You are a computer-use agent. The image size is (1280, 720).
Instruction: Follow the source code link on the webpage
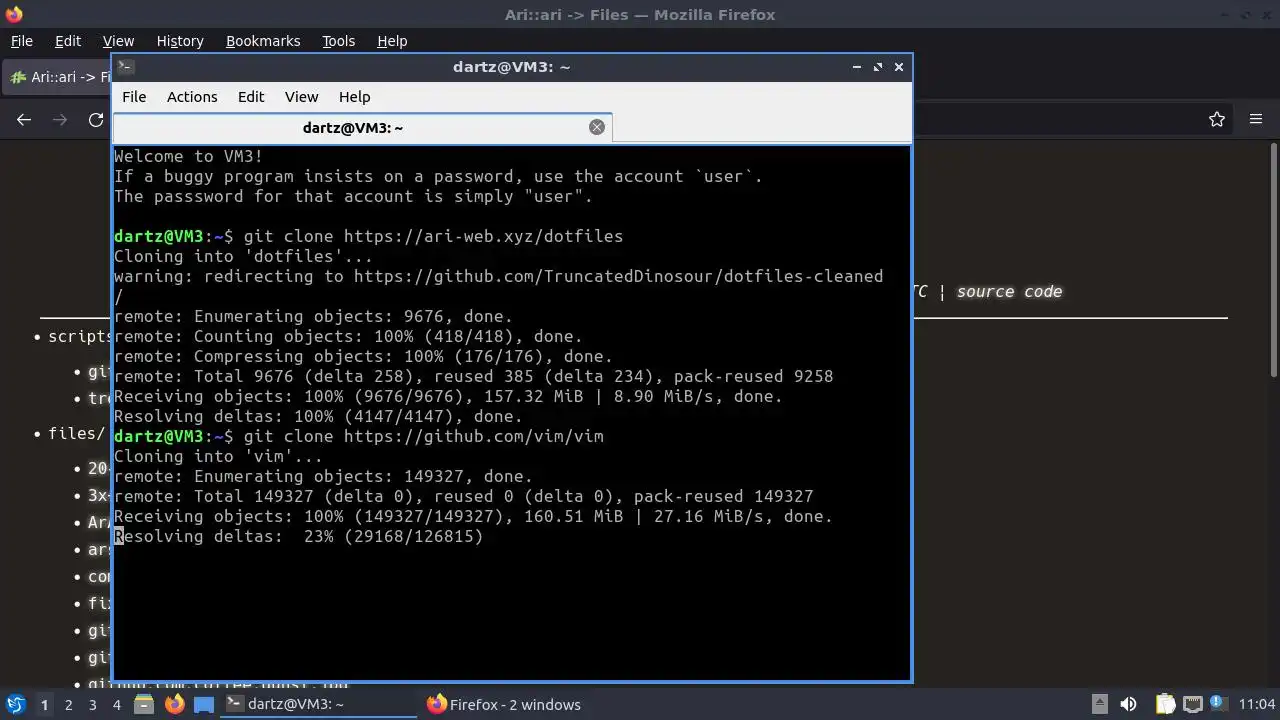point(1009,291)
